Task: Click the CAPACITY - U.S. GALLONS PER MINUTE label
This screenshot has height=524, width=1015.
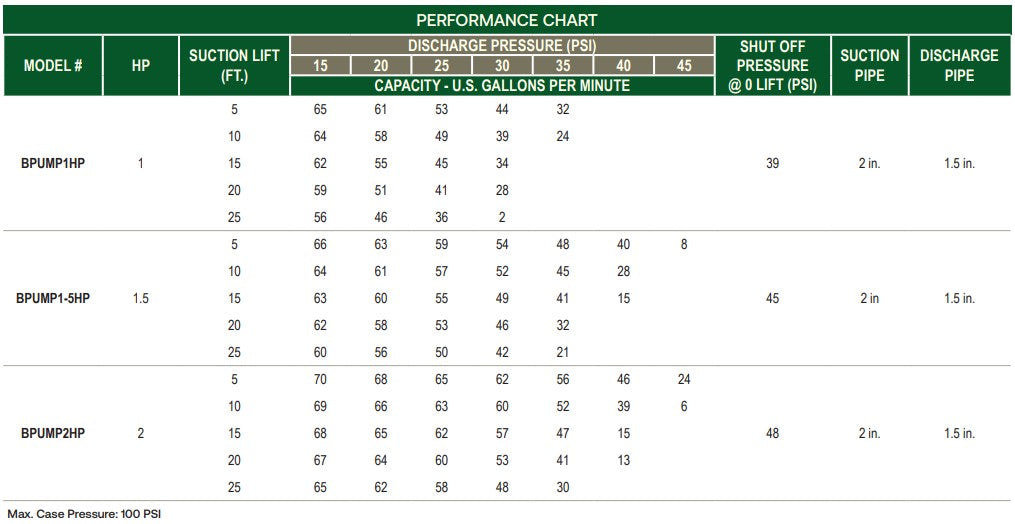Action: pyautogui.click(x=502, y=85)
